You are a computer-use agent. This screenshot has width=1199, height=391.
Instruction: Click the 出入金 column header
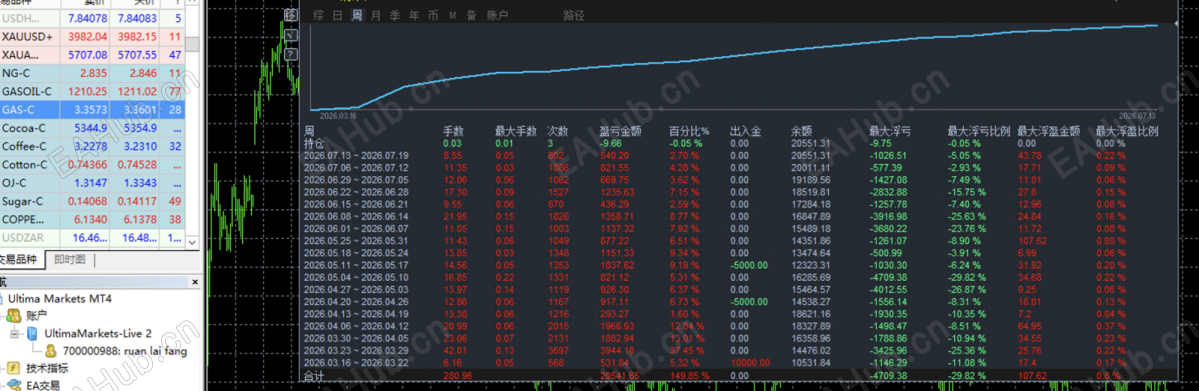(746, 132)
